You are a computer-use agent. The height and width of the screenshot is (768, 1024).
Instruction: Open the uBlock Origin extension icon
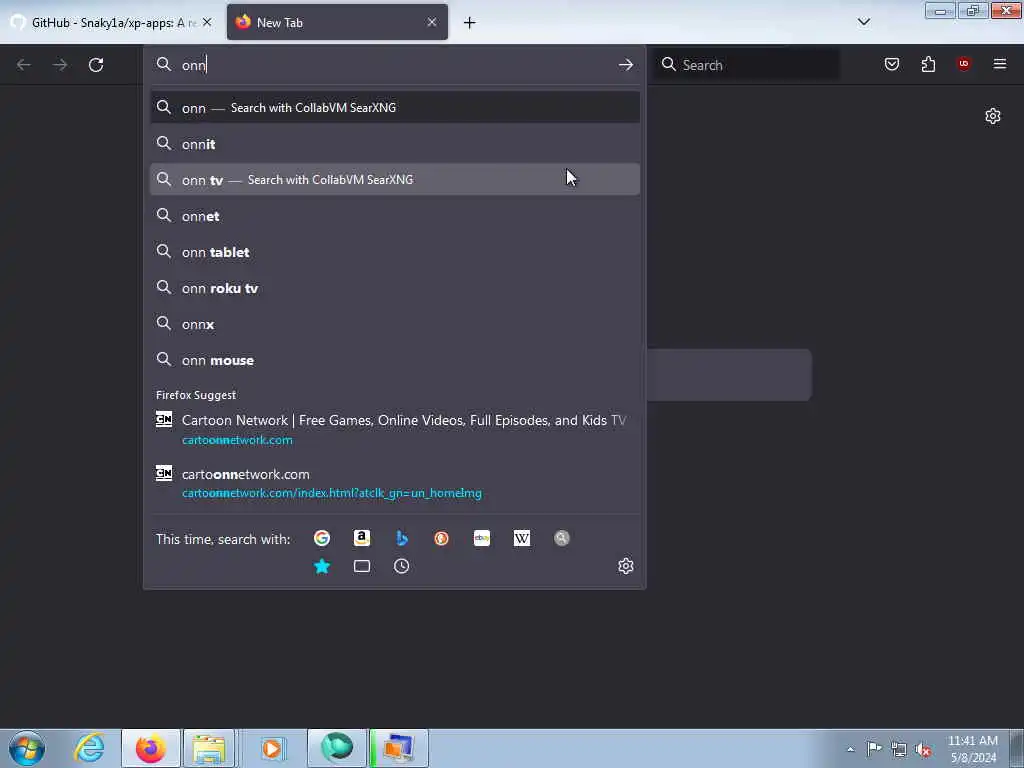964,64
